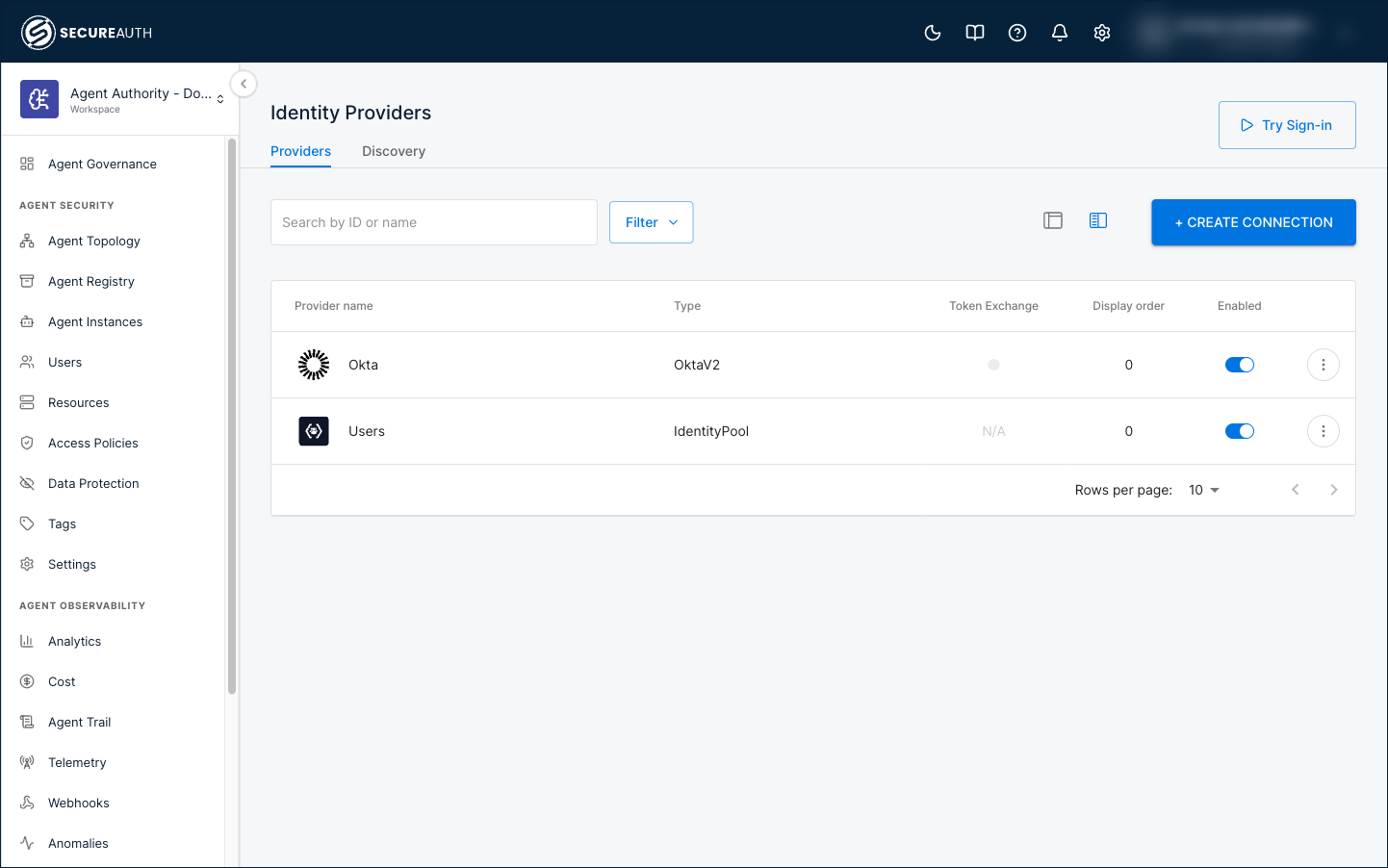Click the Try Sign-in button
The image size is (1388, 868).
click(1287, 125)
